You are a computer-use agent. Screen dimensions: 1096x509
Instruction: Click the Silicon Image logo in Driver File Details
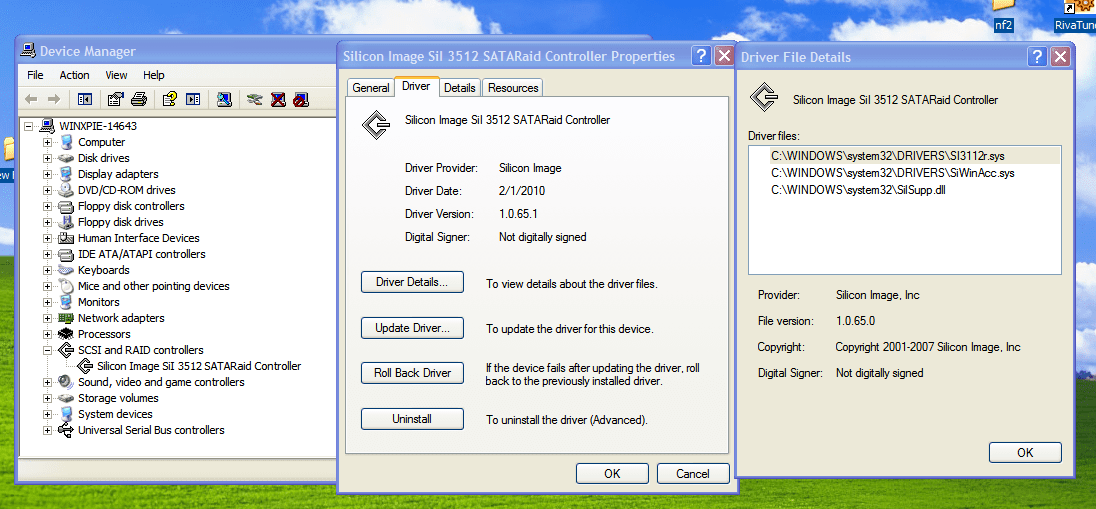tap(764, 97)
